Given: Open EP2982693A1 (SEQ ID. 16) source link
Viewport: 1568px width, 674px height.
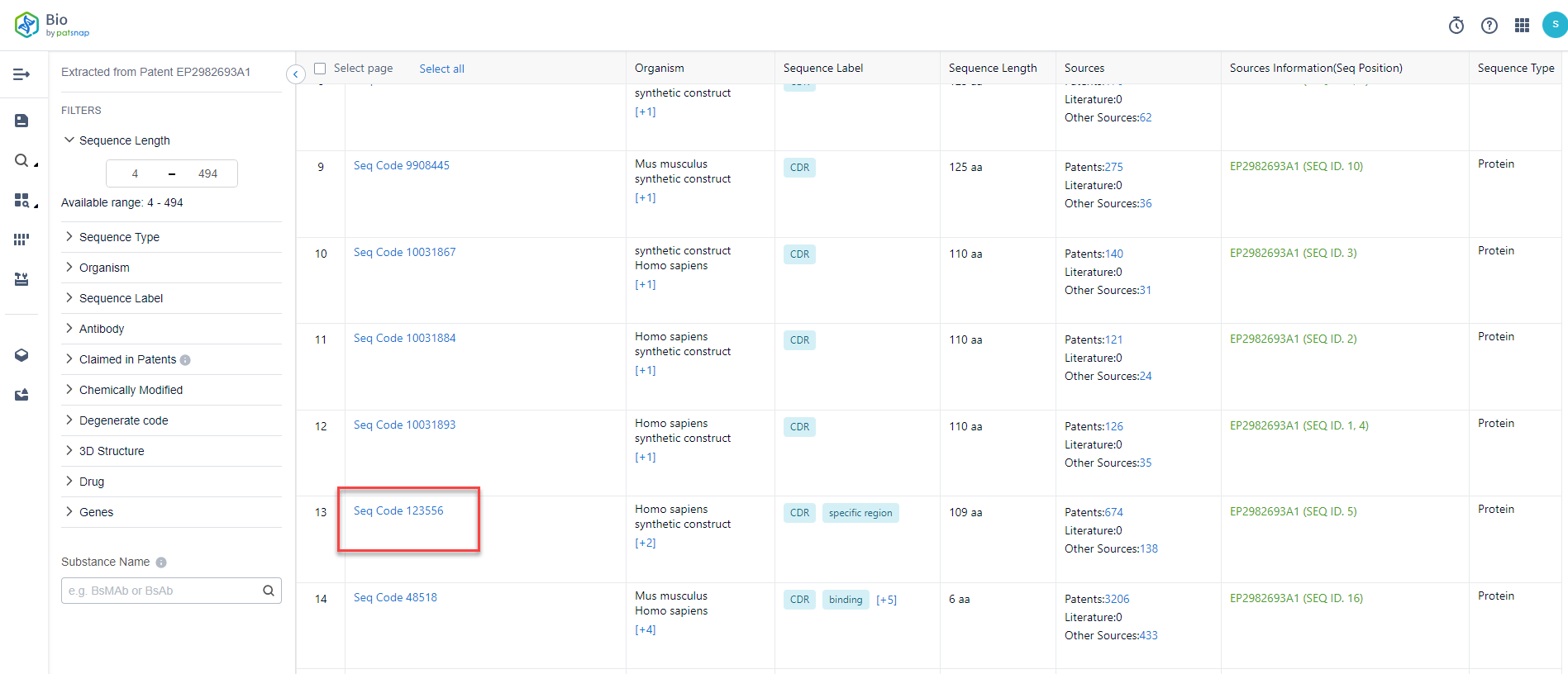Looking at the screenshot, I should point(1296,598).
